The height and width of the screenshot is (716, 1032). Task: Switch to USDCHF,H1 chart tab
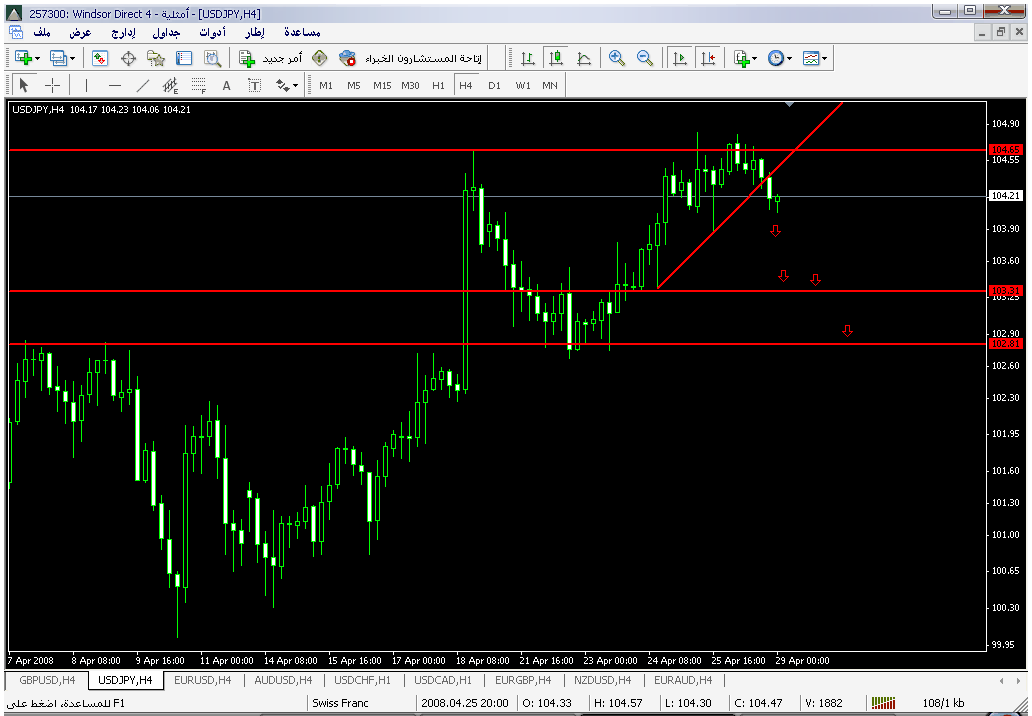click(363, 680)
